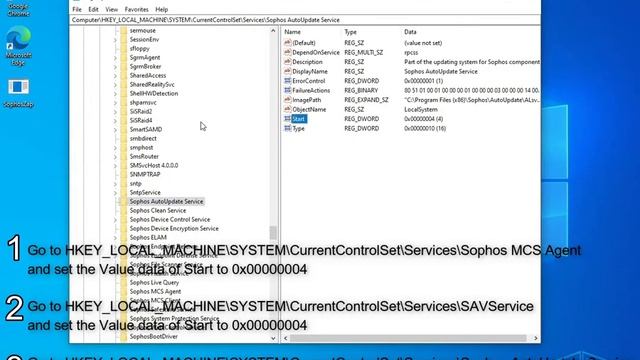Expand the Sophos Device Control Service key
This screenshot has height=360, width=640.
(x=115, y=220)
